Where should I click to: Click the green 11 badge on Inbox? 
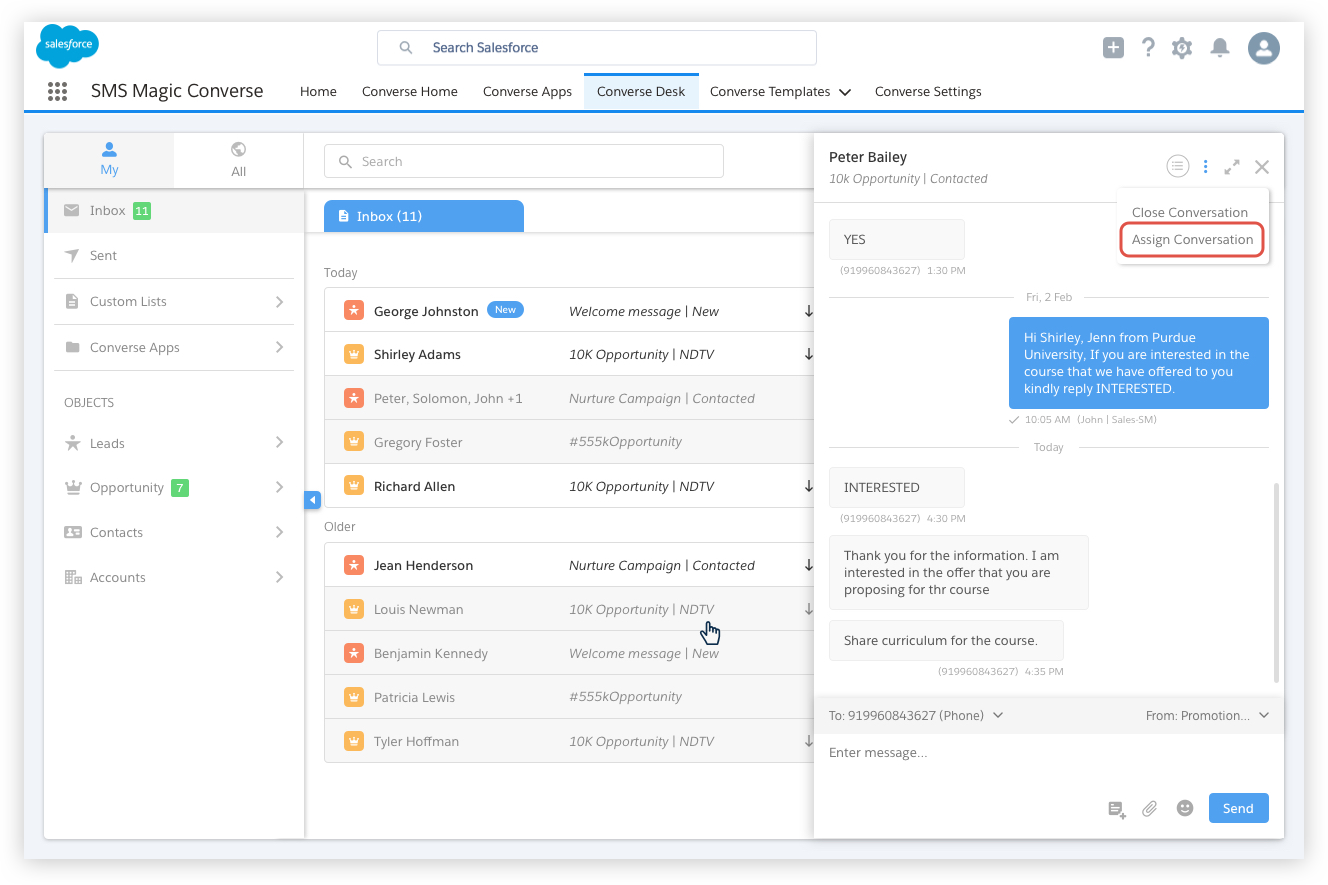point(142,211)
